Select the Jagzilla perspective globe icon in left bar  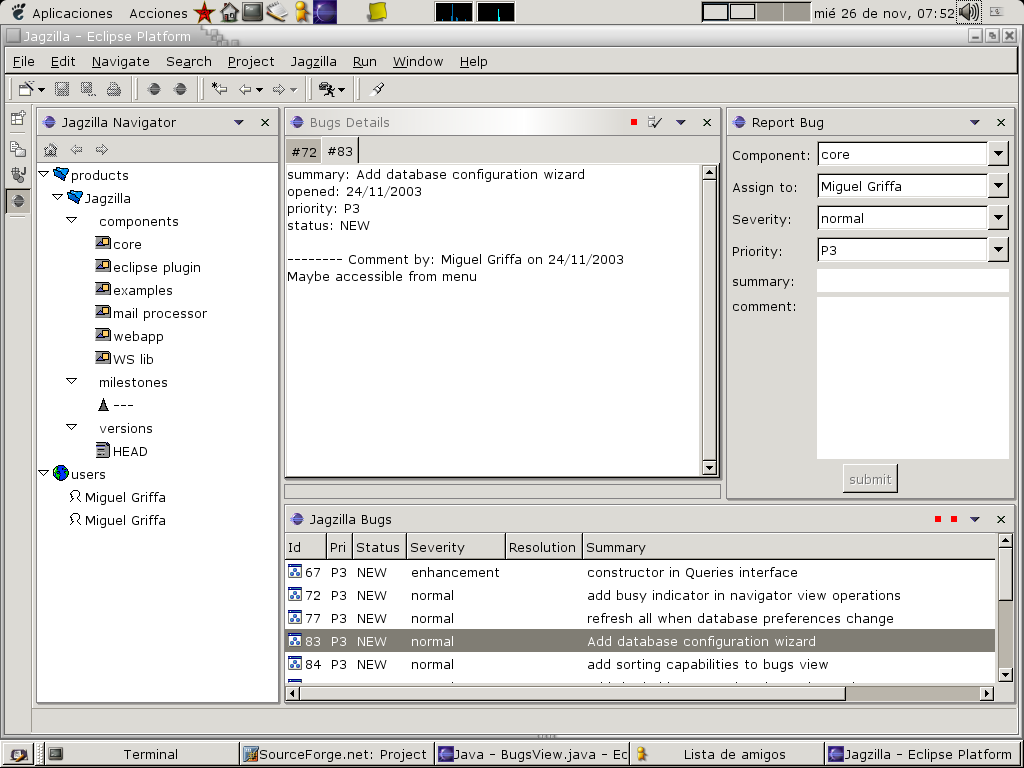tap(18, 200)
